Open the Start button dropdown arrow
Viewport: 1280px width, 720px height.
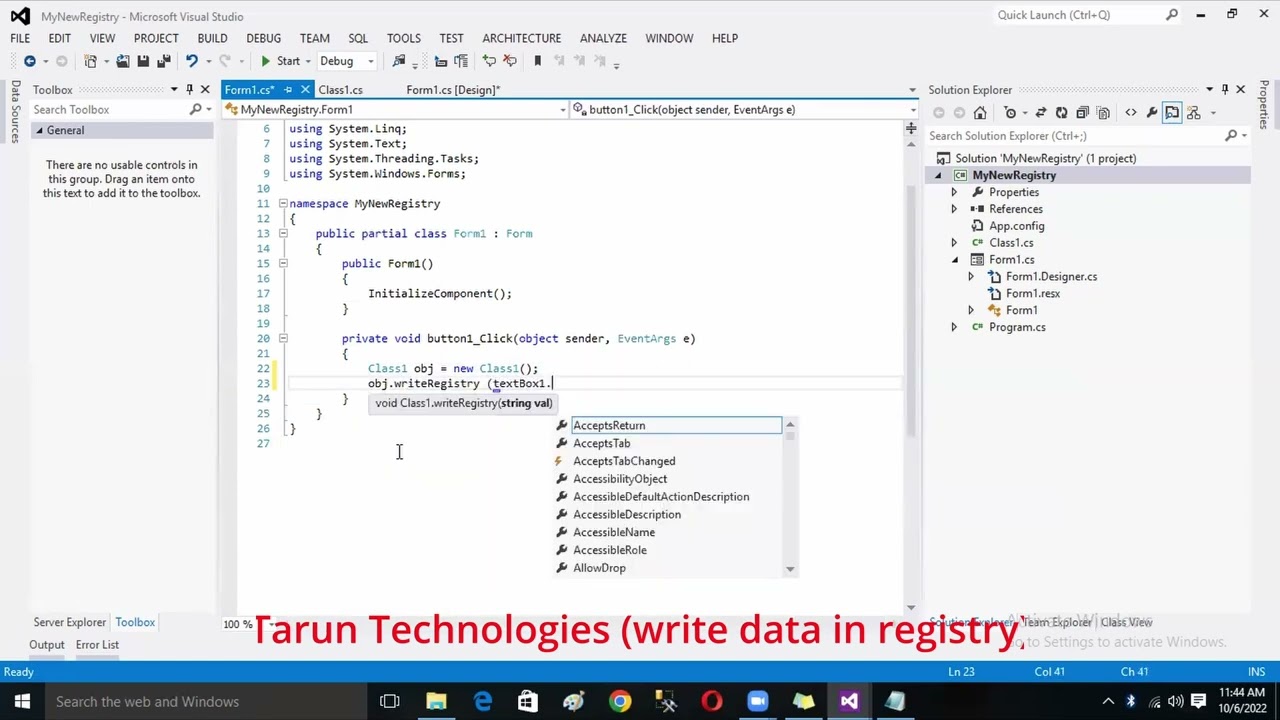[307, 61]
